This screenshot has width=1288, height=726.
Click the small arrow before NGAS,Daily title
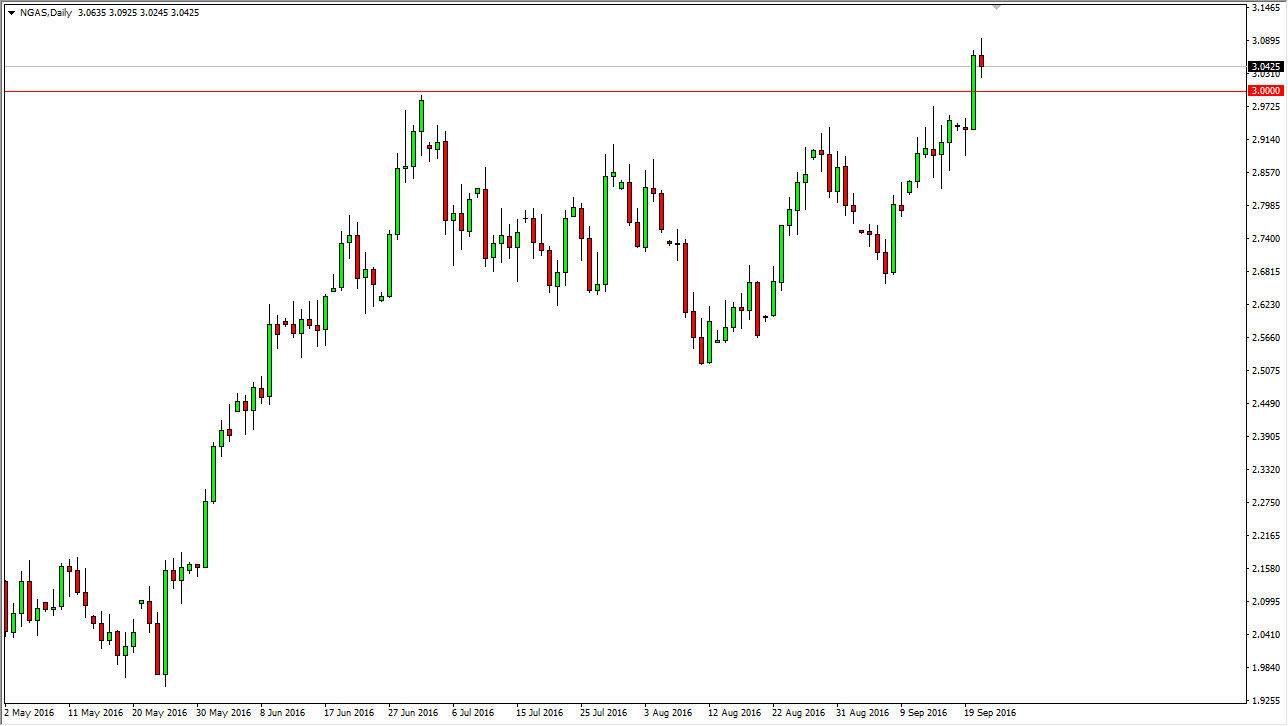point(10,13)
